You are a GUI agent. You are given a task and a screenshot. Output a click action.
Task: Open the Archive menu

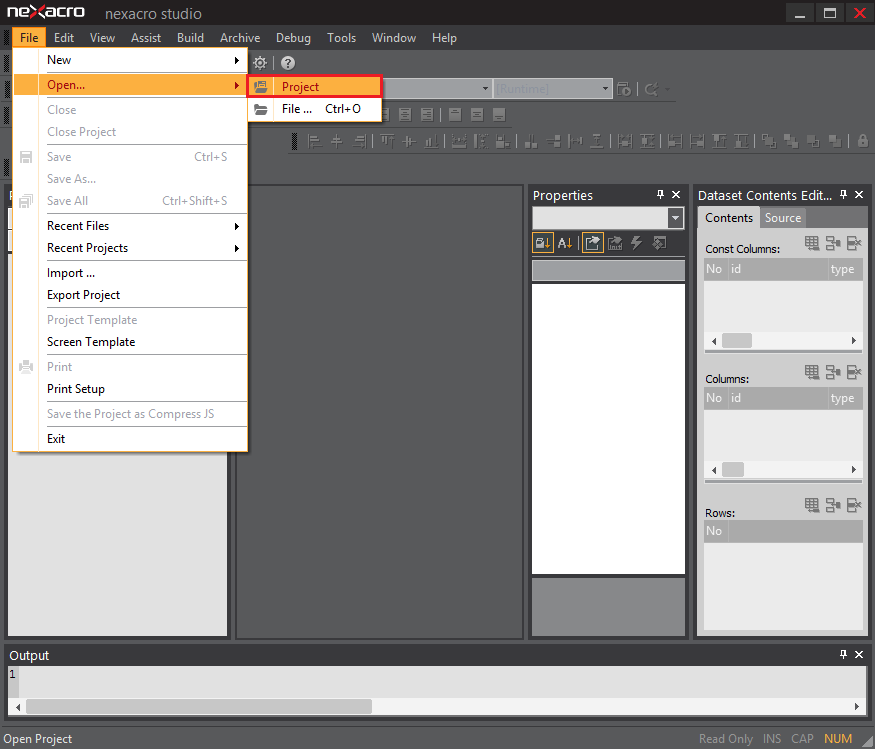240,37
